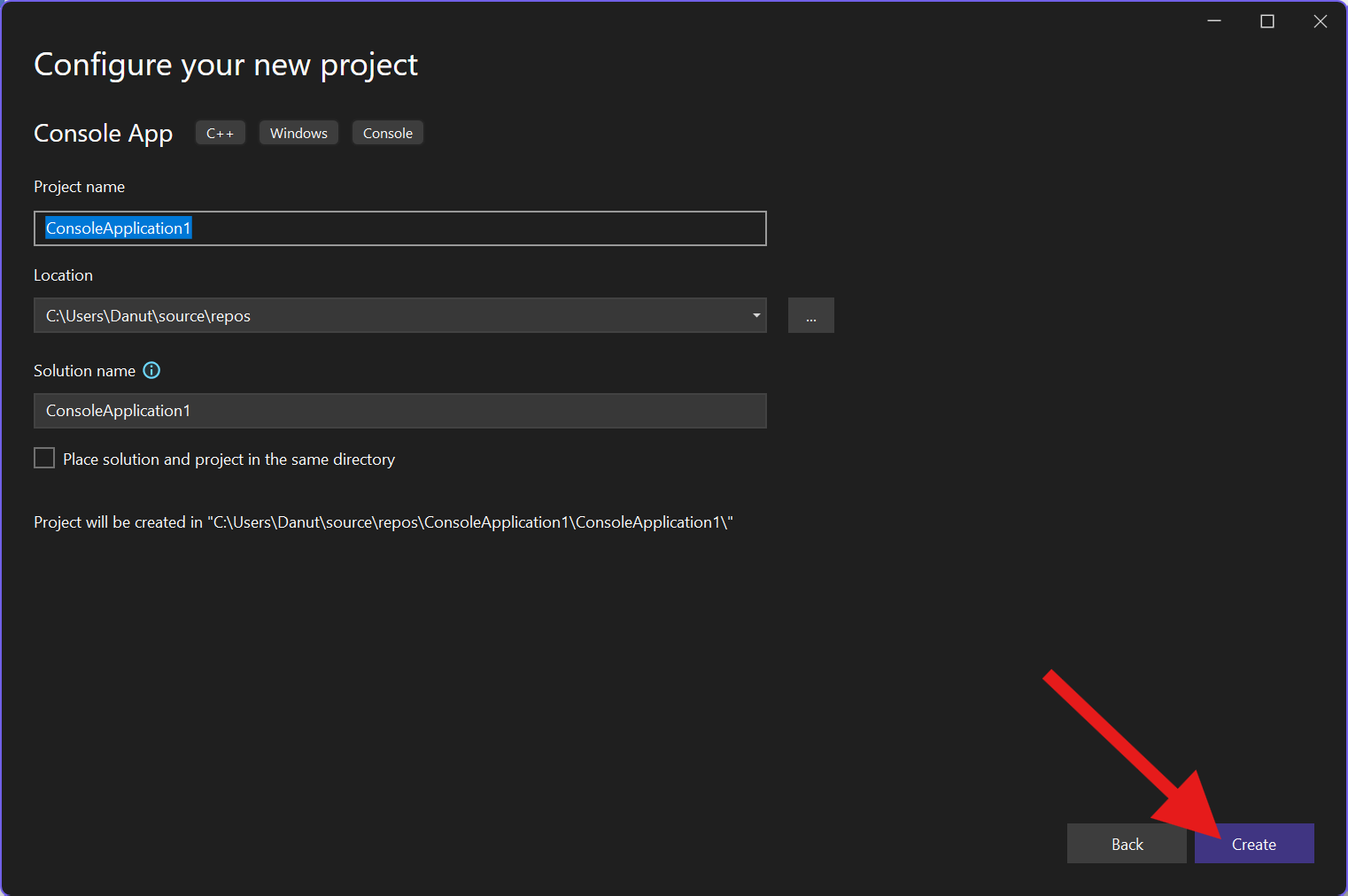Click the Project will be created in path text

[x=383, y=522]
